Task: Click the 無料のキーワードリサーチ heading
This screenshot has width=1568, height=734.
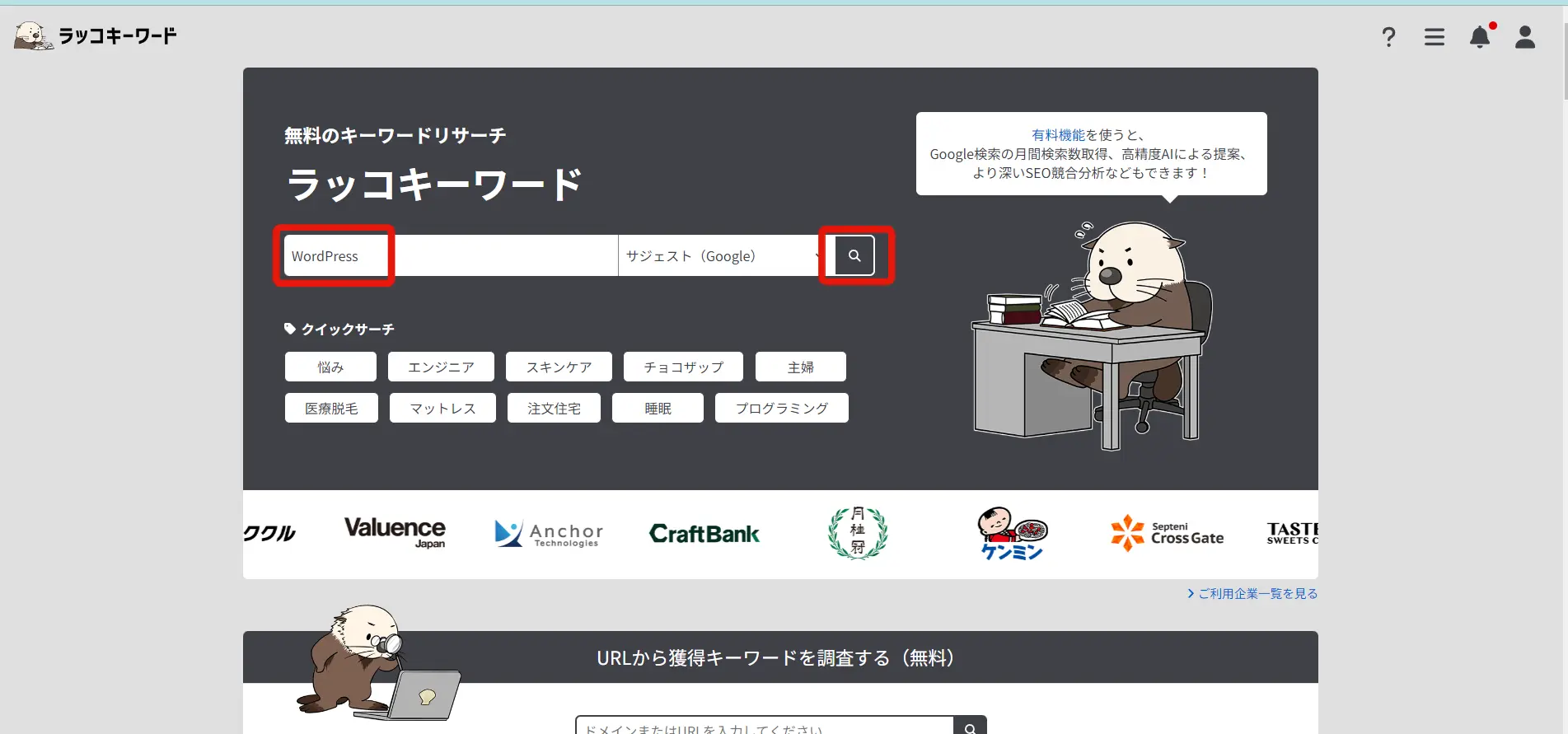Action: pos(395,136)
